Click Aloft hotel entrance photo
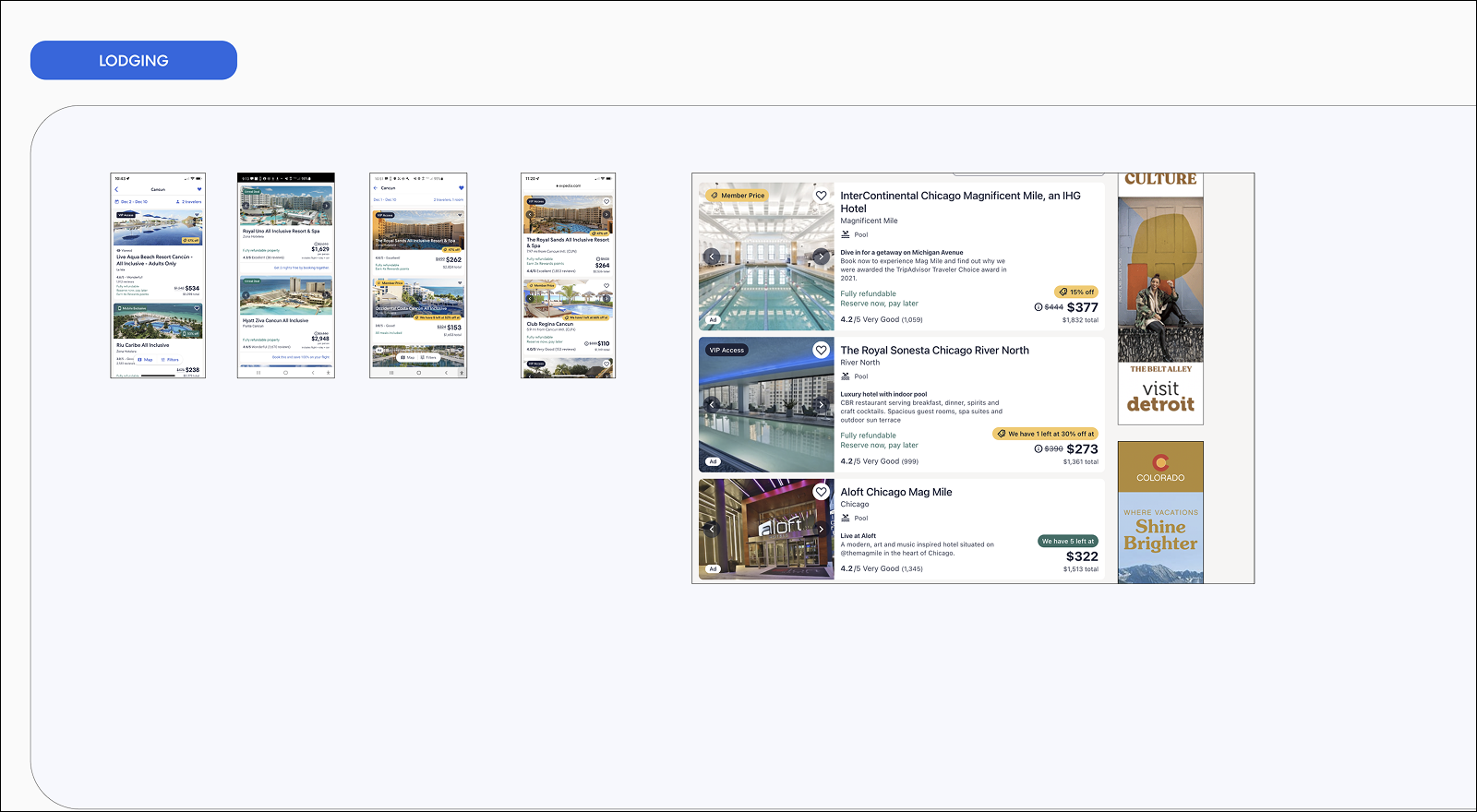Screen dimensions: 1477x812 tap(766, 529)
